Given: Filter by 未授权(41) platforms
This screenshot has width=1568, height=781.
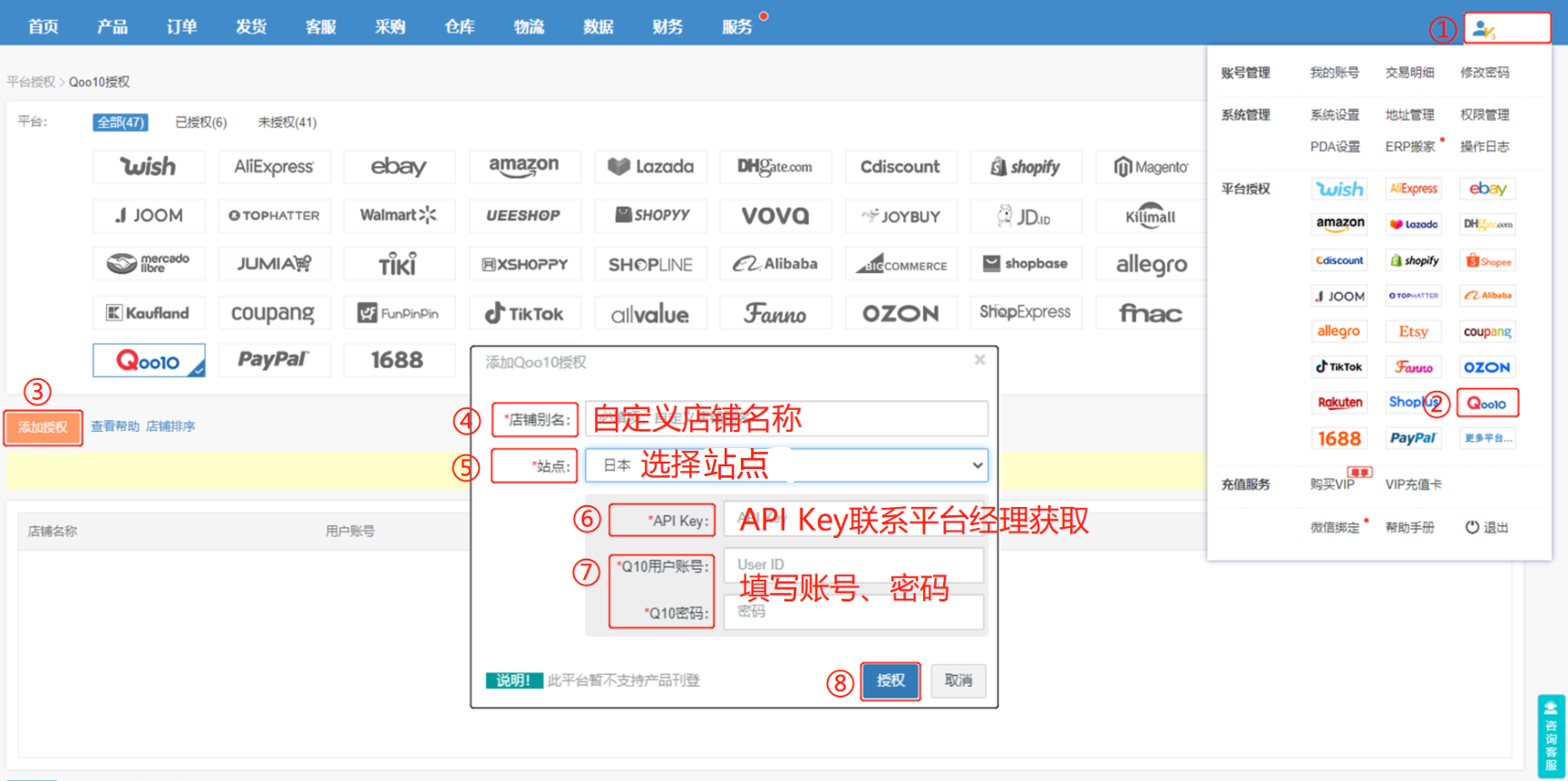Looking at the screenshot, I should [x=287, y=122].
